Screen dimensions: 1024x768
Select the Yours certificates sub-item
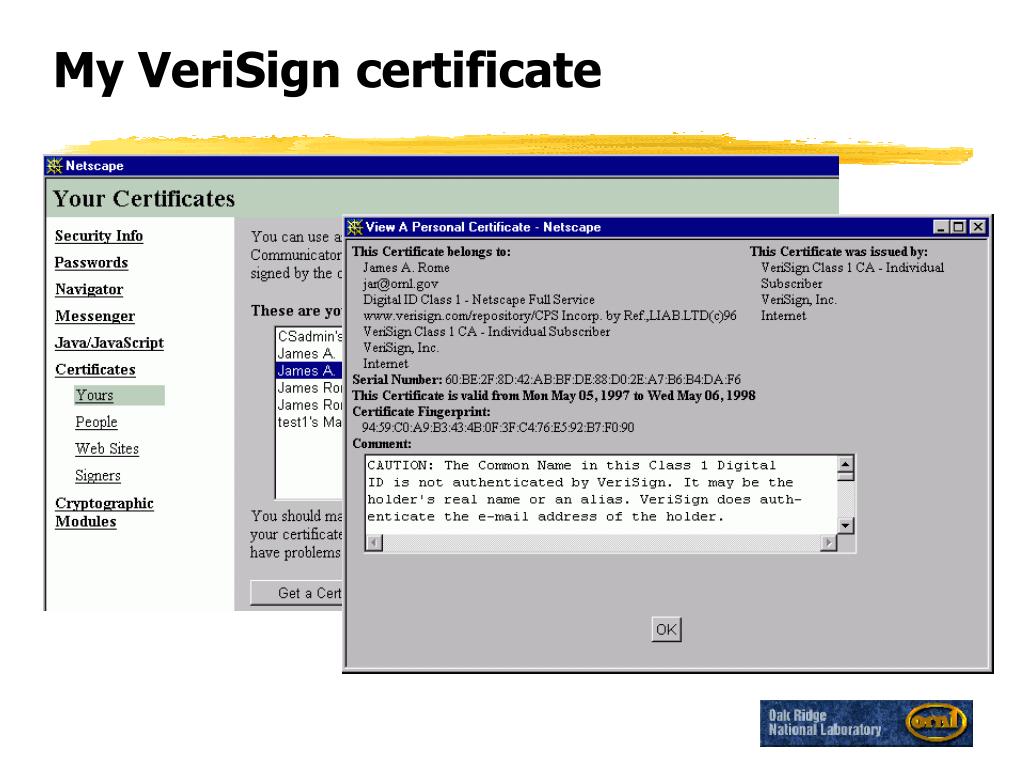(x=95, y=395)
